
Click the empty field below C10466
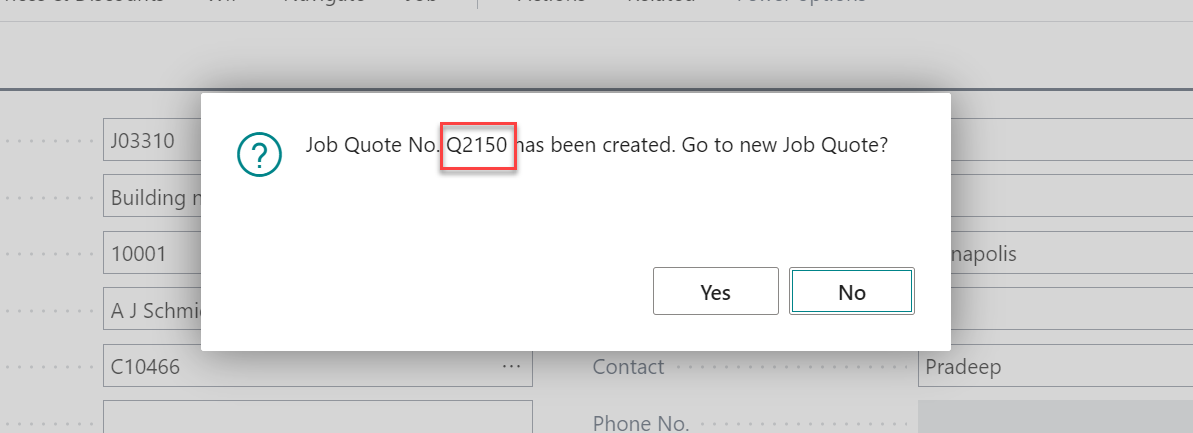[x=317, y=418]
